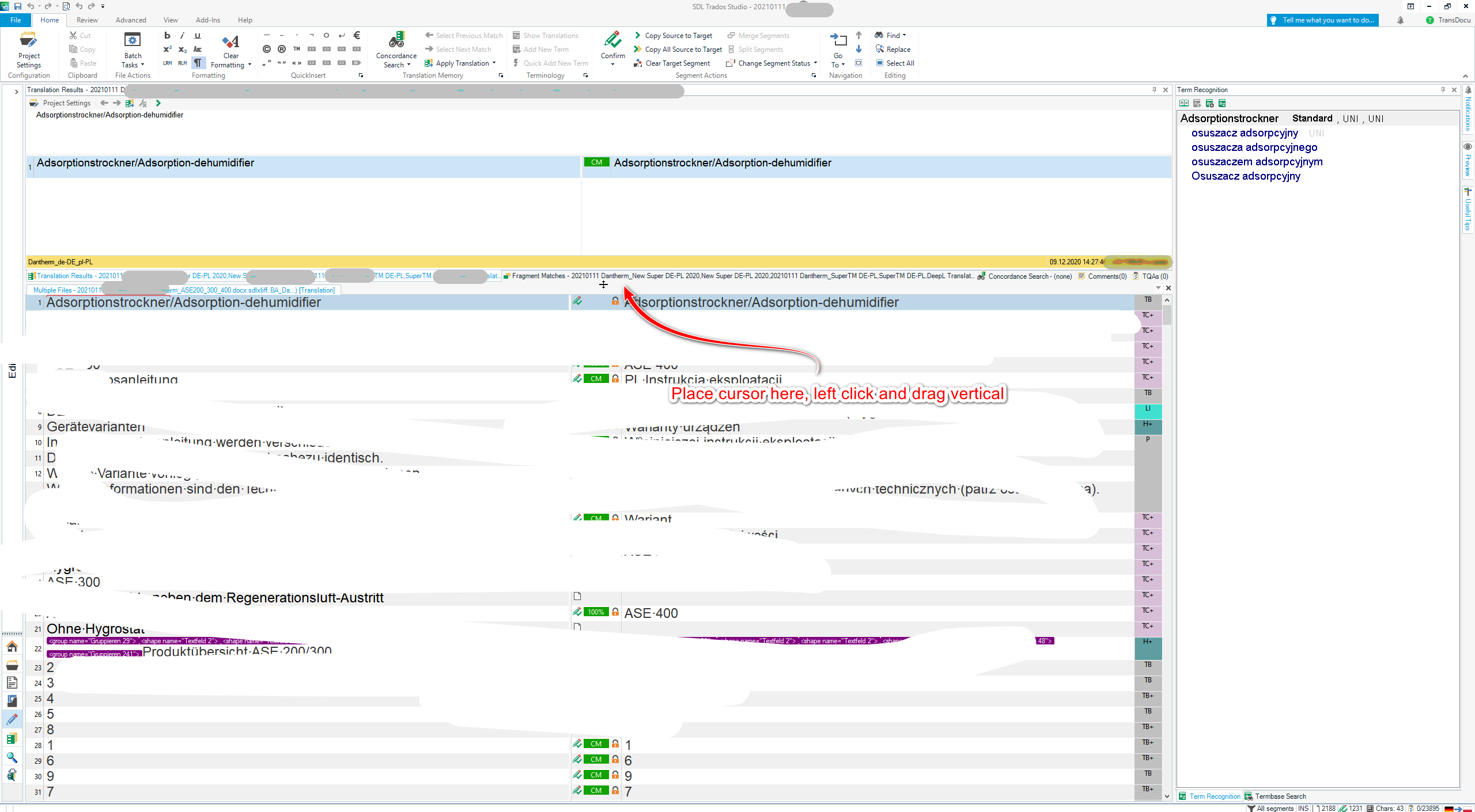Apply italic formatting

(183, 36)
